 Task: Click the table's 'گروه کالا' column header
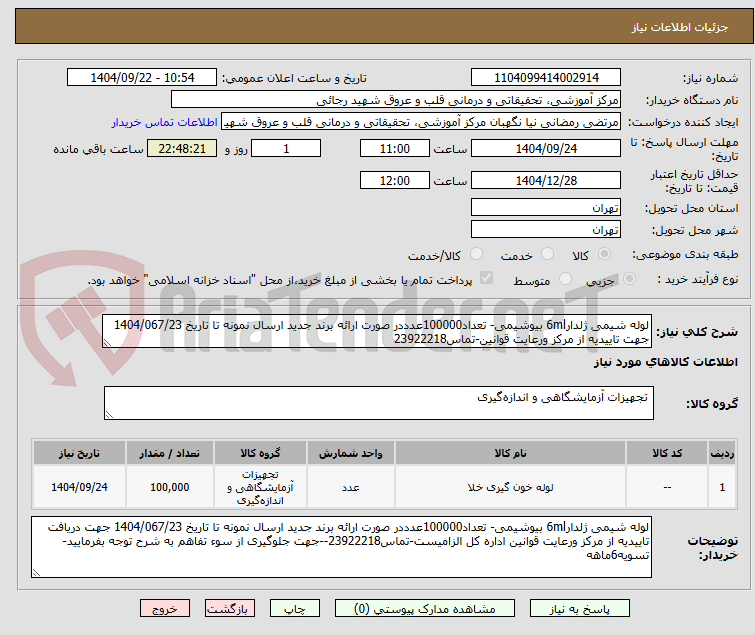[260, 453]
